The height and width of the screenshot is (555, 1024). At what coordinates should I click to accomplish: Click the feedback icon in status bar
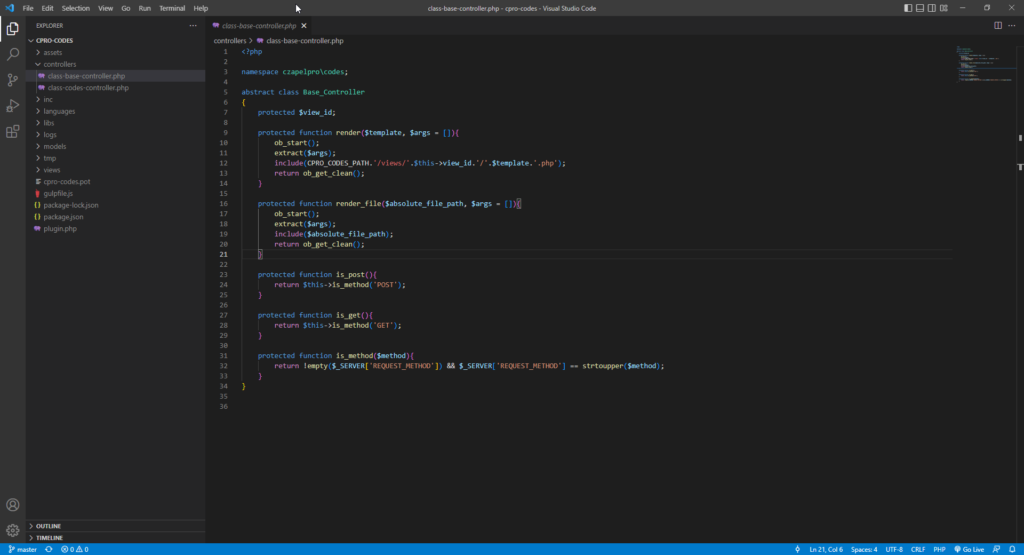pos(997,549)
